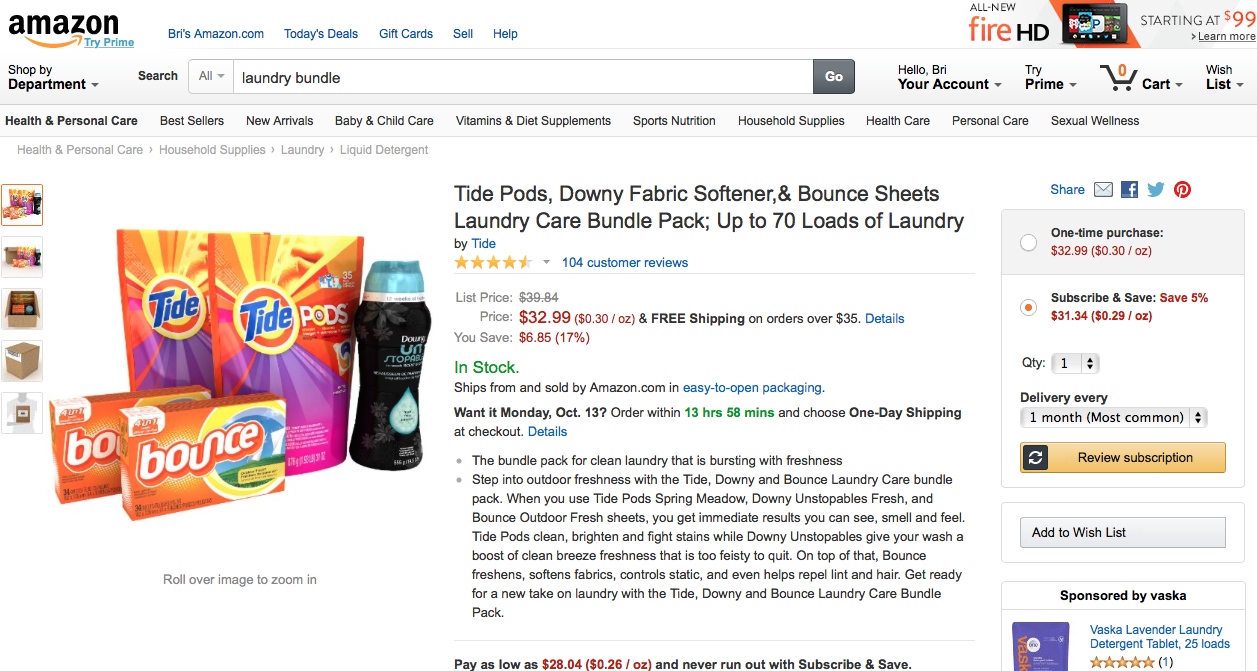Open Household Supplies menu item

[791, 121]
